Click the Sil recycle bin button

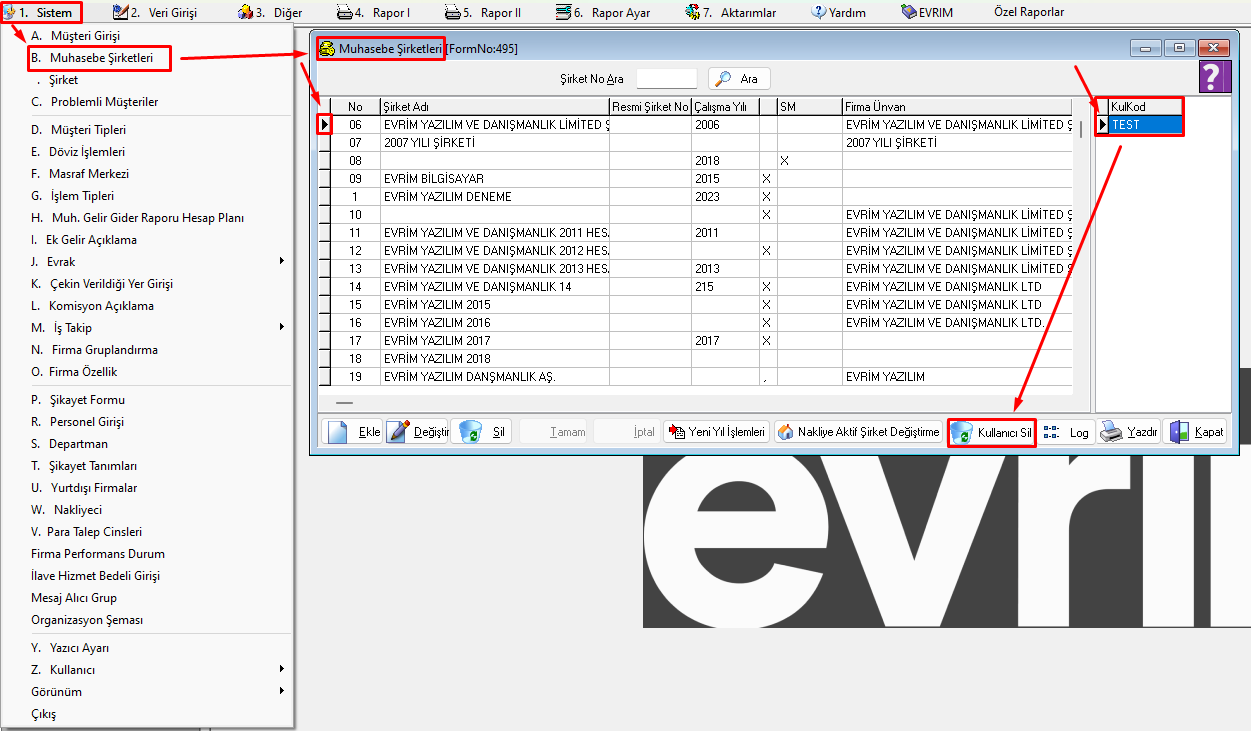(x=482, y=432)
